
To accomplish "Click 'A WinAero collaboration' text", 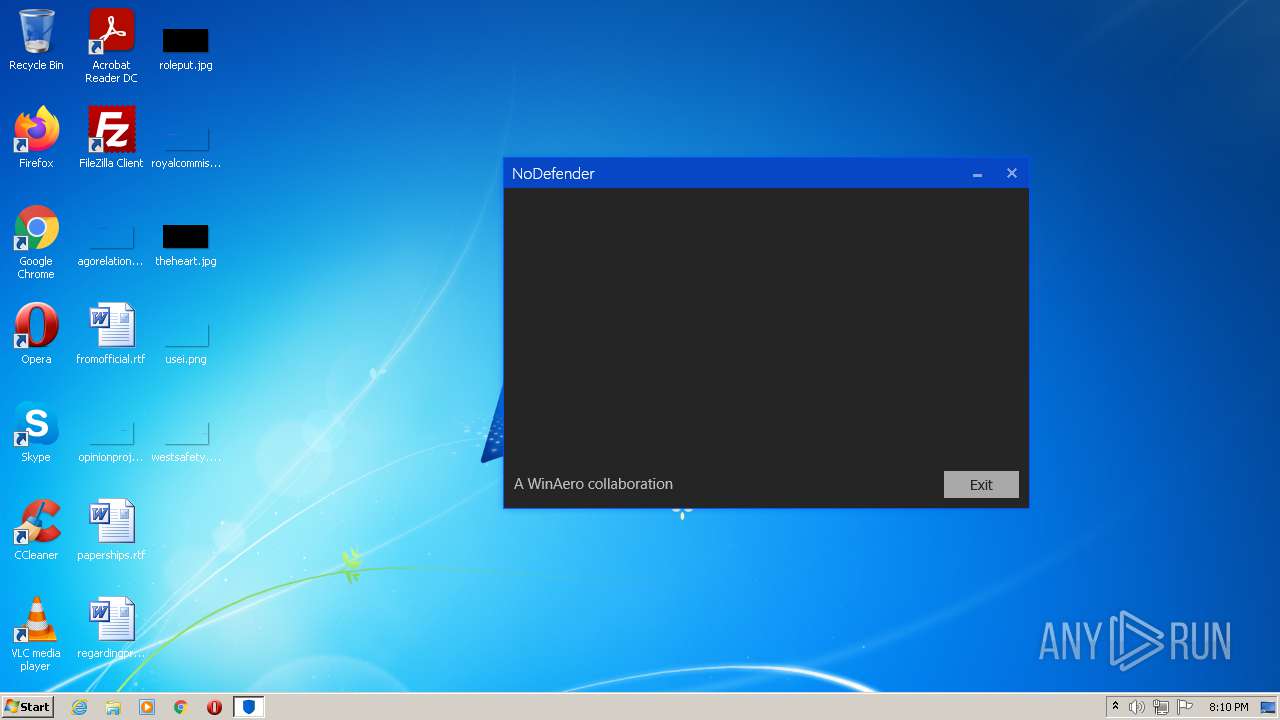I will (x=593, y=484).
